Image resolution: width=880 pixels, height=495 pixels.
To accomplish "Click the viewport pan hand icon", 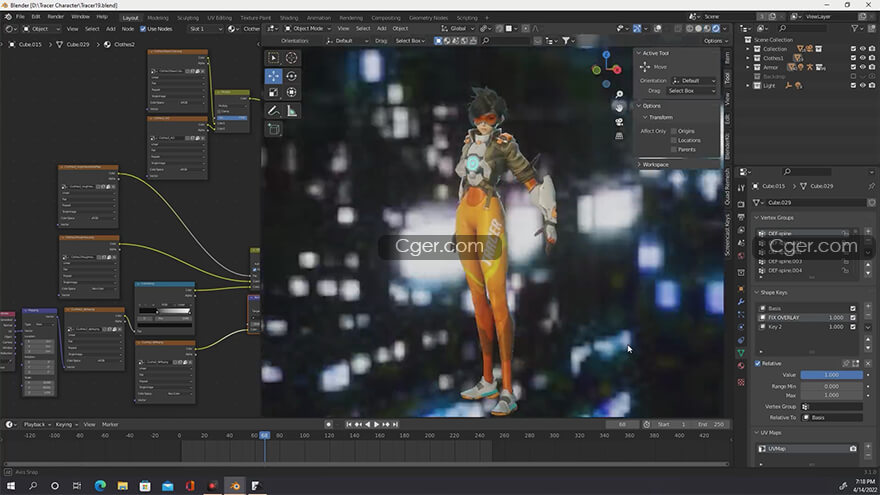I will click(619, 108).
